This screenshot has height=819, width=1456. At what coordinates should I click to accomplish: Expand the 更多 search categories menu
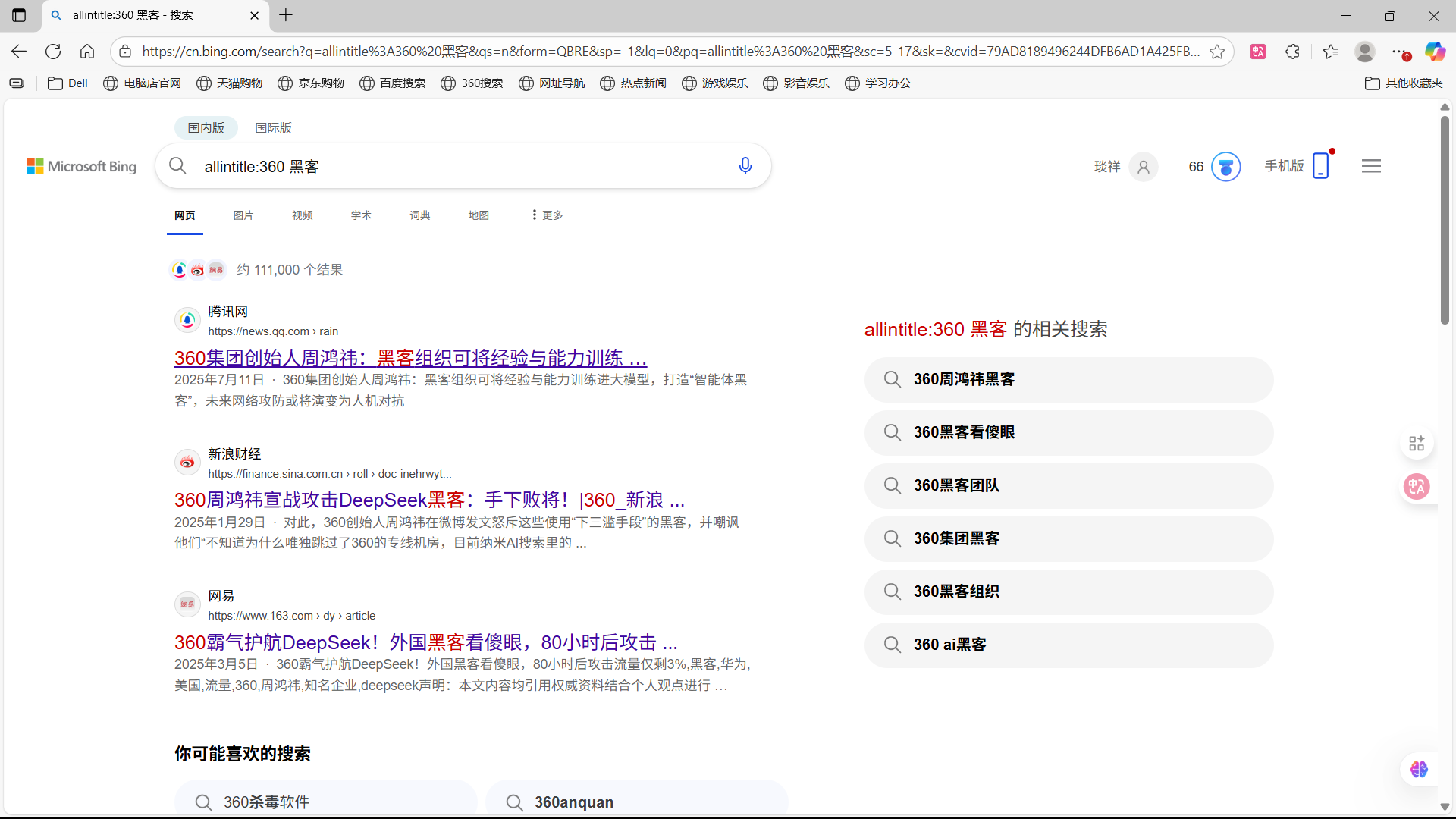pos(547,215)
